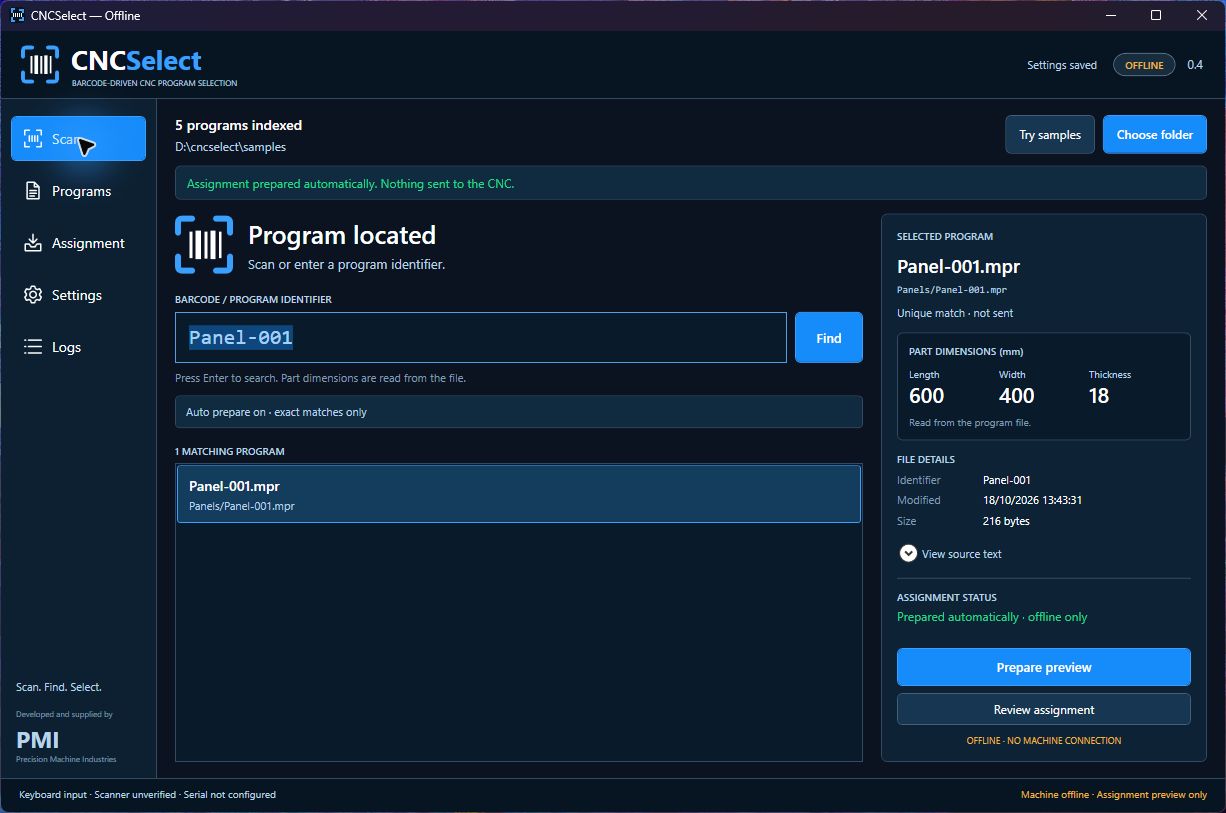Click the selected program path Panels/Panel-001.mpr
This screenshot has height=813, width=1226.
click(952, 290)
